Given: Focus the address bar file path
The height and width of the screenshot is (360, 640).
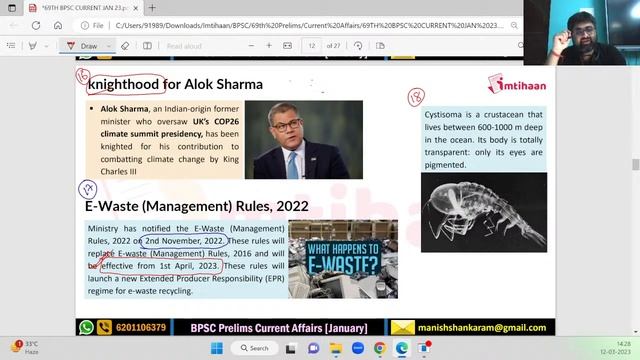Looking at the screenshot, I should [309, 25].
